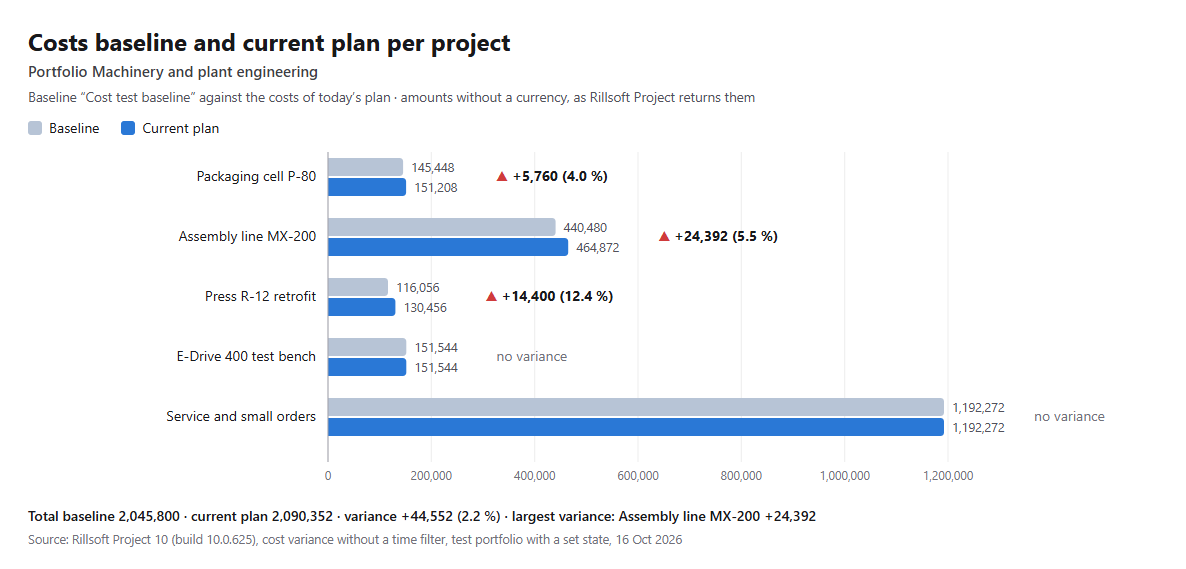Click the current plan value 151,544 for E-Drive 400
This screenshot has width=1186, height=569.
[436, 367]
